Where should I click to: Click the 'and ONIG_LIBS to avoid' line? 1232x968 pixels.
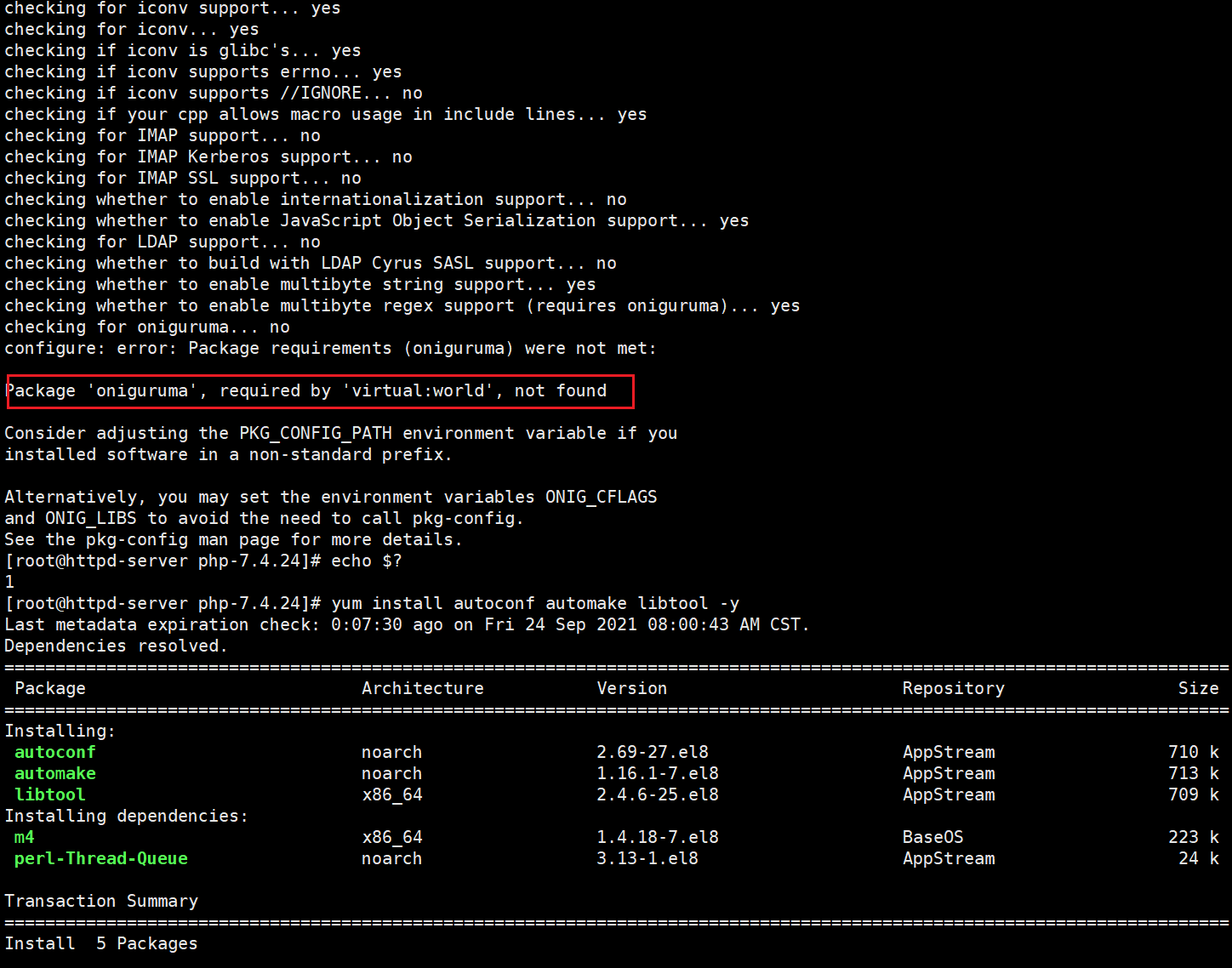265,519
